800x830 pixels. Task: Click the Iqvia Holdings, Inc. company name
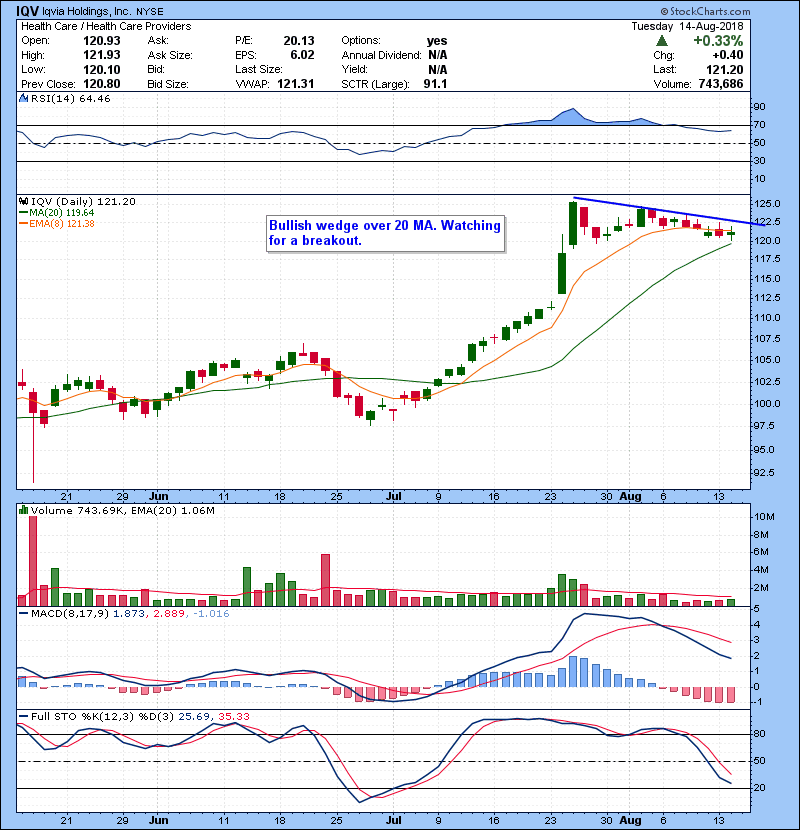pyautogui.click(x=87, y=12)
